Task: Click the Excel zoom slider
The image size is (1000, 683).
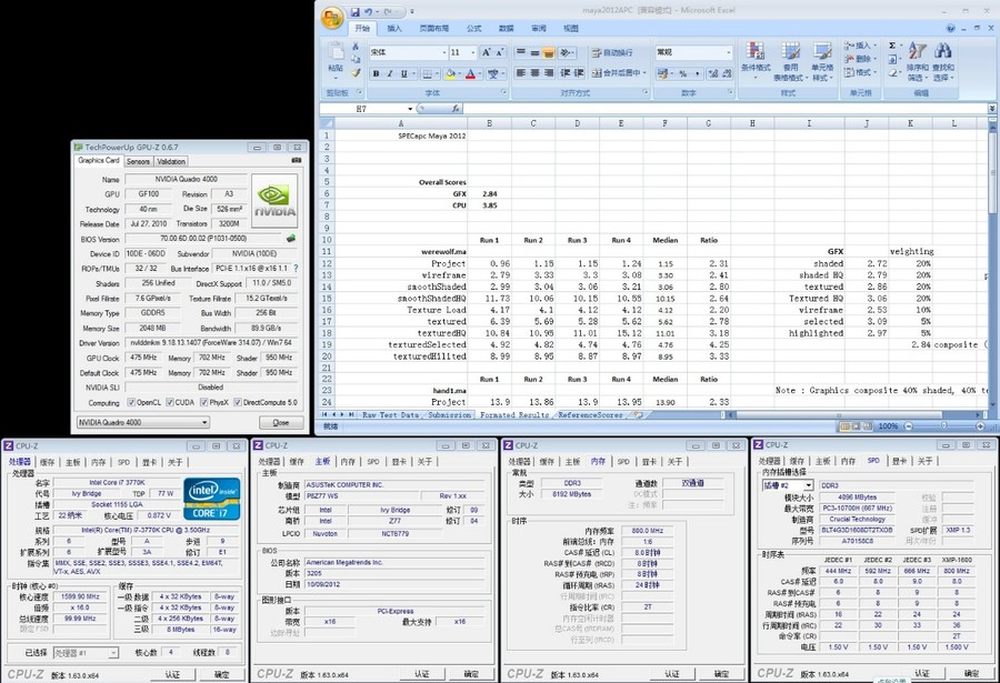Action: pos(944,426)
